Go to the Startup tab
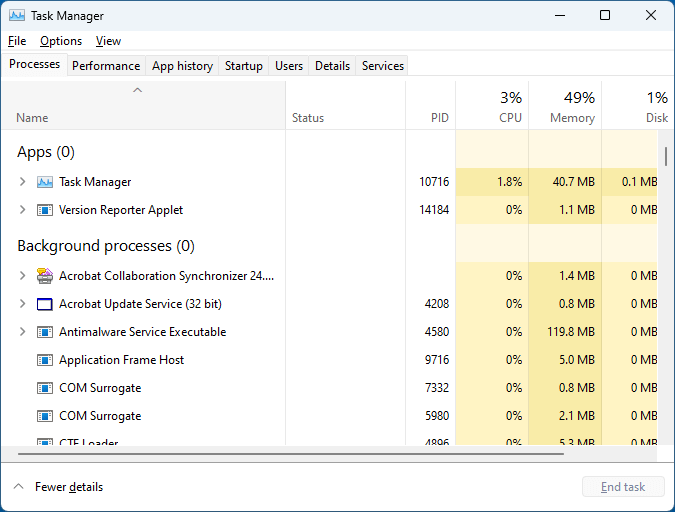The height and width of the screenshot is (512, 675). (x=244, y=66)
